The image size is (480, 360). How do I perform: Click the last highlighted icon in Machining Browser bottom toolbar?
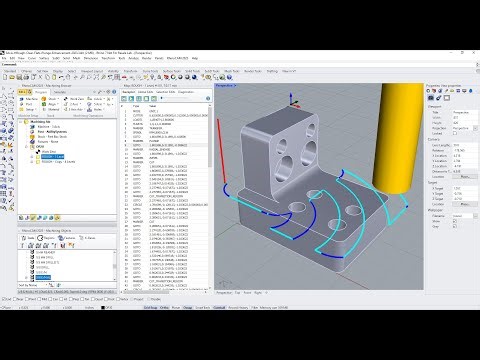click(x=57, y=218)
